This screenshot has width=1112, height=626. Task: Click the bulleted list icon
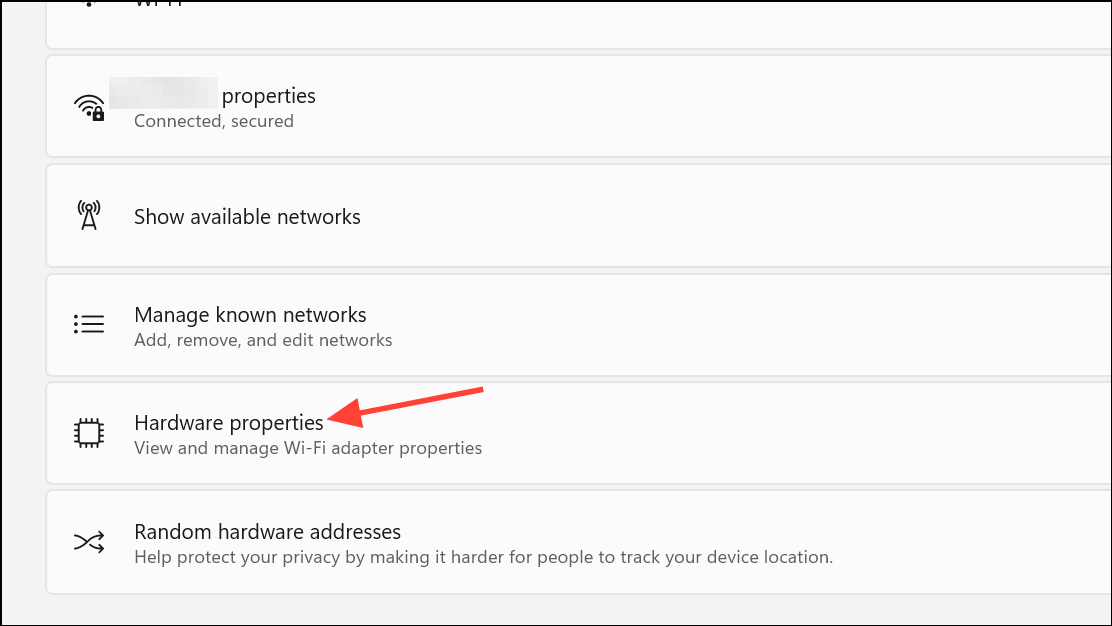(89, 324)
